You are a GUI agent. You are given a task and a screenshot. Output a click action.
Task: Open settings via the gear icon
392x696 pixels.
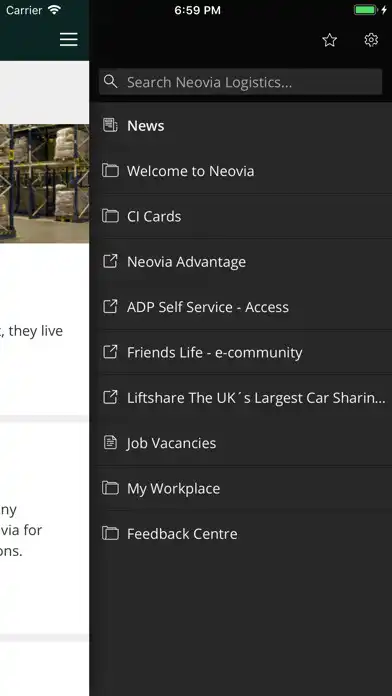[371, 40]
